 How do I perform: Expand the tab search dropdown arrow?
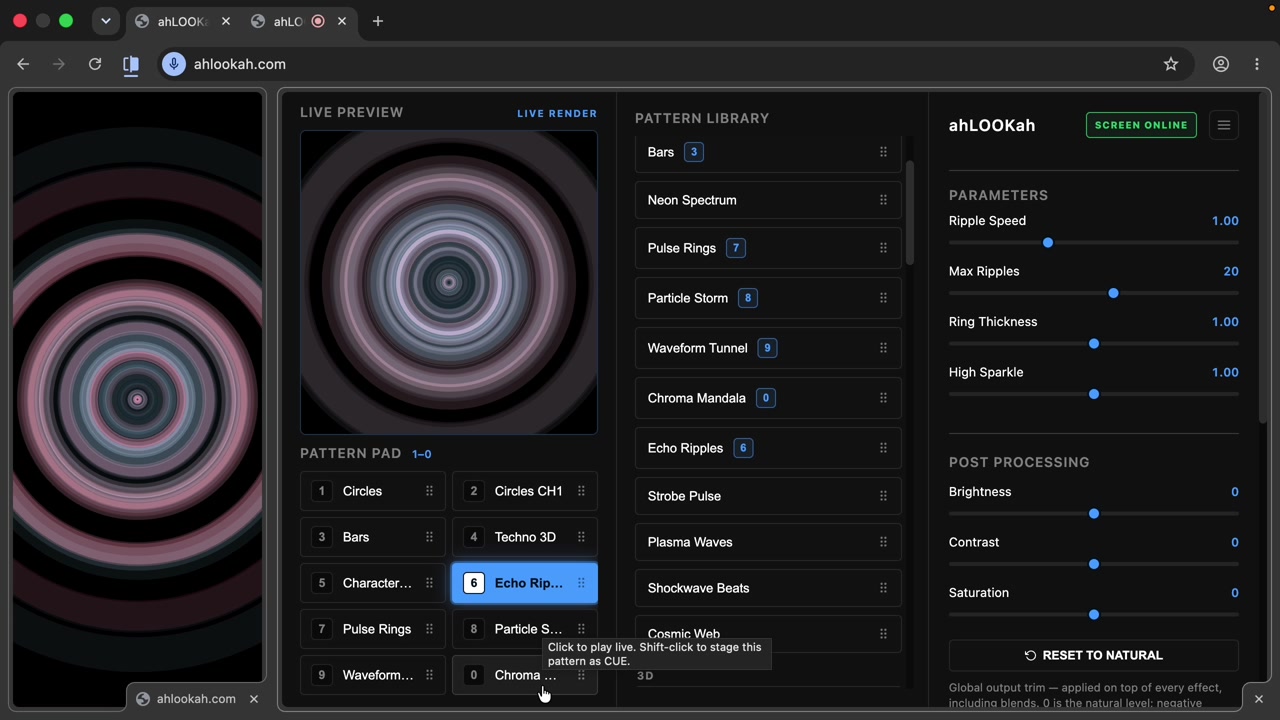click(105, 21)
